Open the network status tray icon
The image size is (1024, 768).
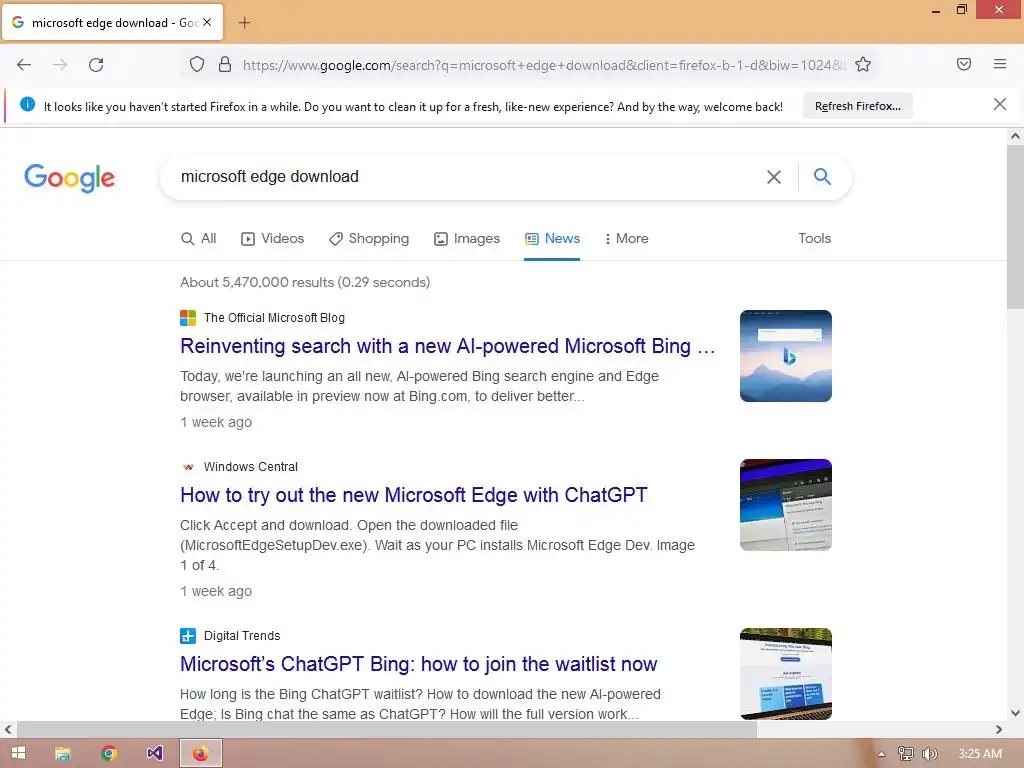point(905,754)
